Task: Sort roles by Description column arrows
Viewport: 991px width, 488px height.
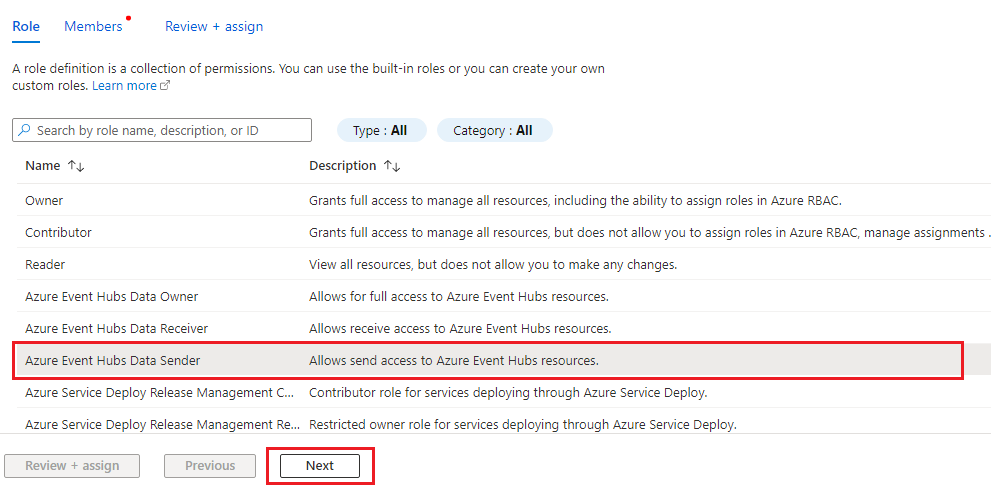Action: (392, 166)
